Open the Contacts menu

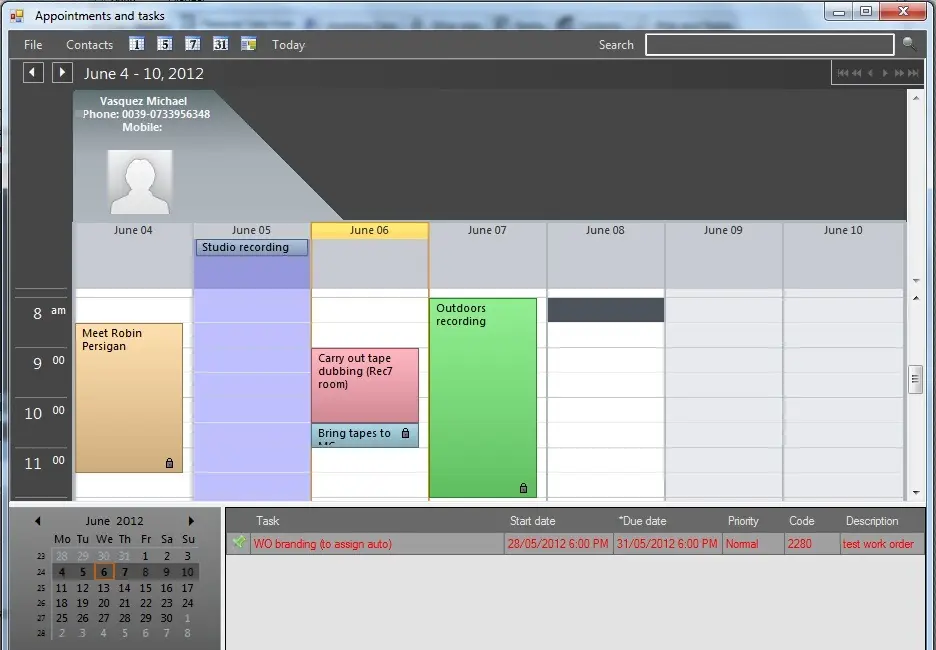click(89, 45)
